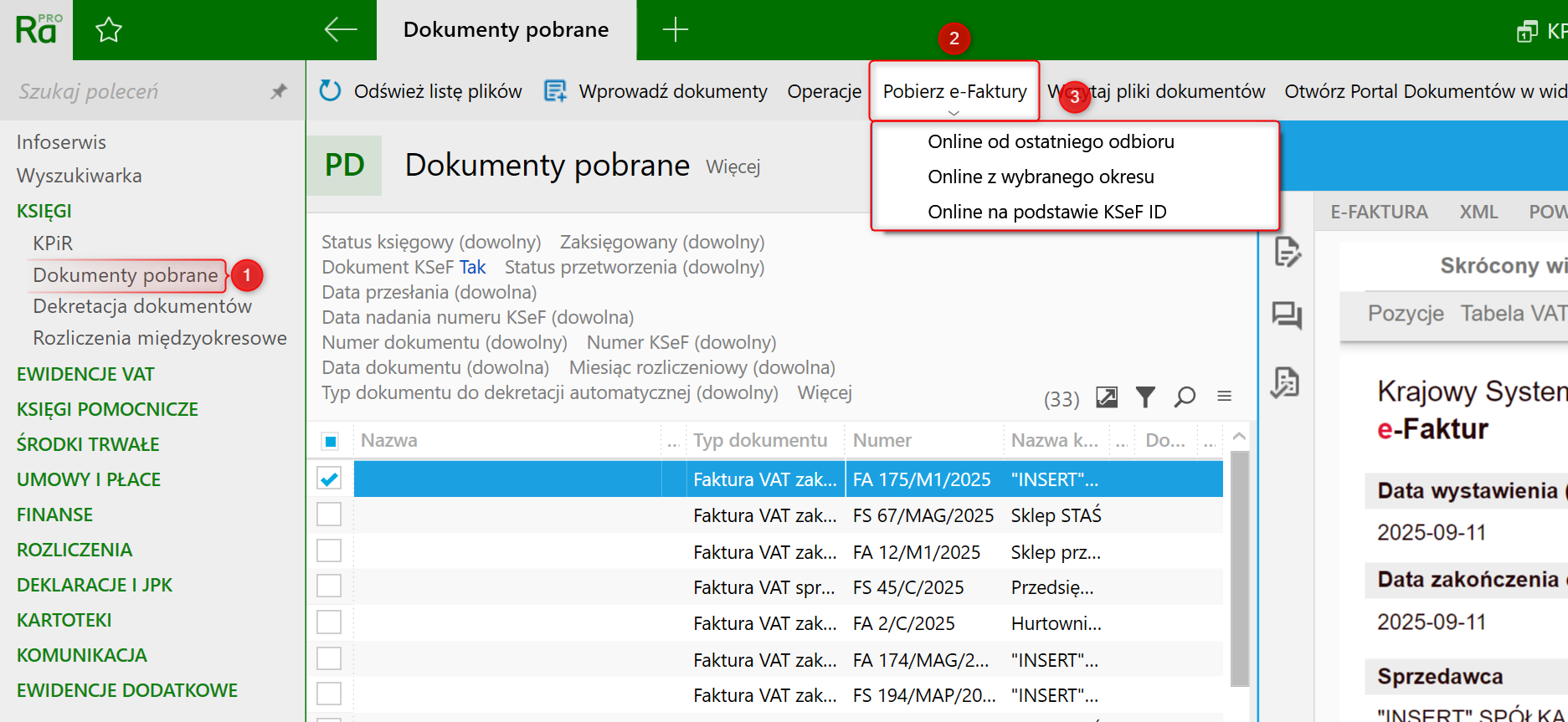Open the Tabela VAT tab in preview
The image size is (1568, 722).
[1514, 313]
